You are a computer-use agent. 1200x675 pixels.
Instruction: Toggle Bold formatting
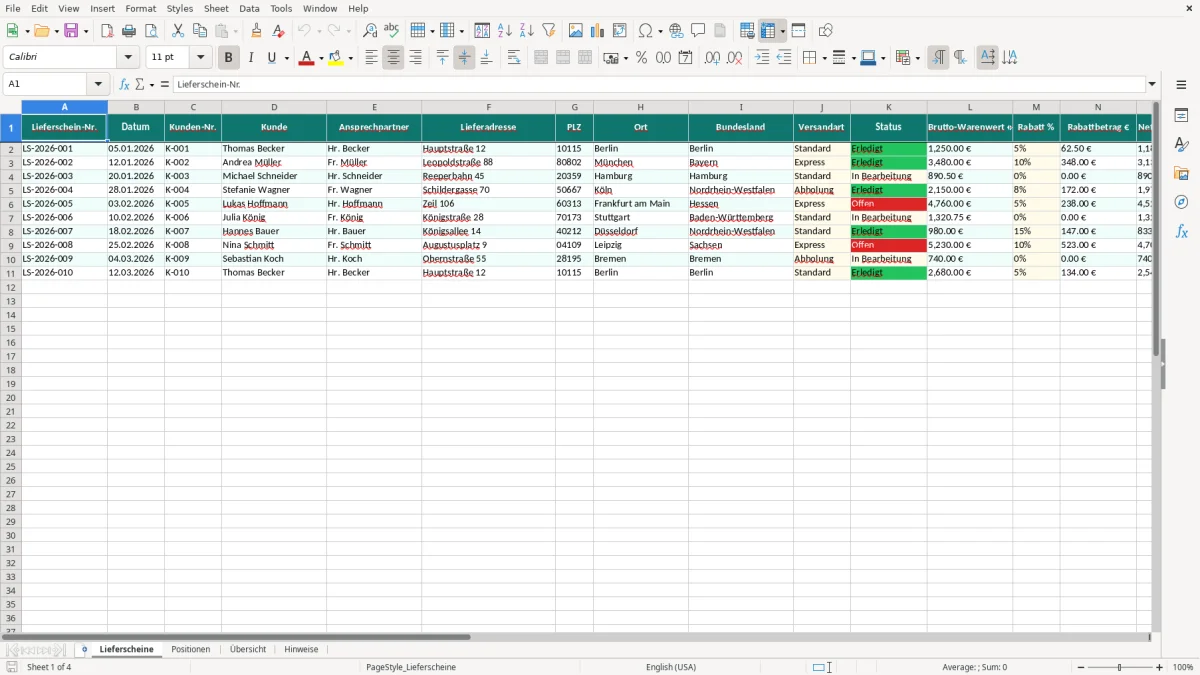229,58
